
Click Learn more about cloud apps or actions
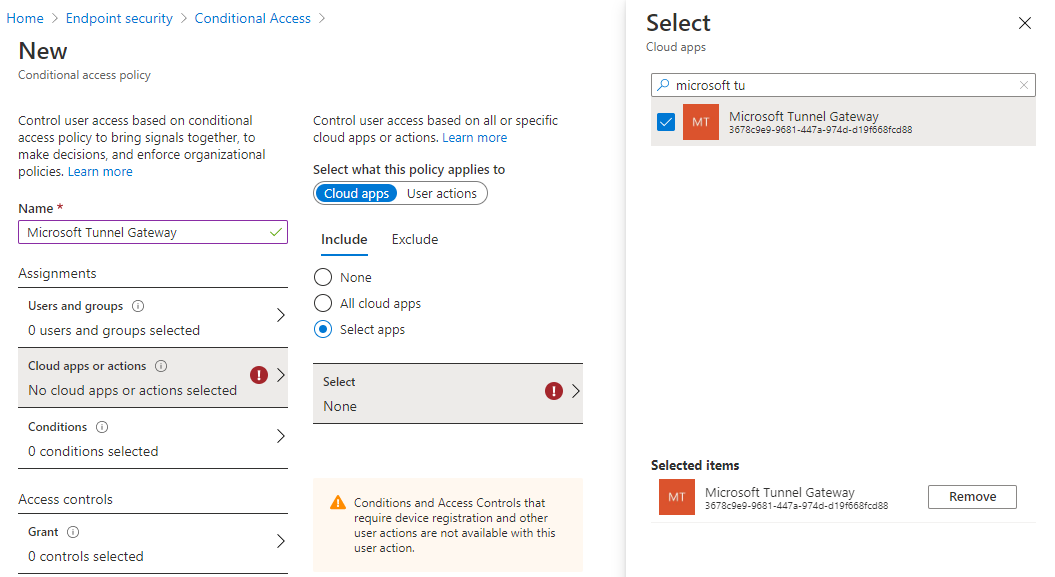pos(474,137)
